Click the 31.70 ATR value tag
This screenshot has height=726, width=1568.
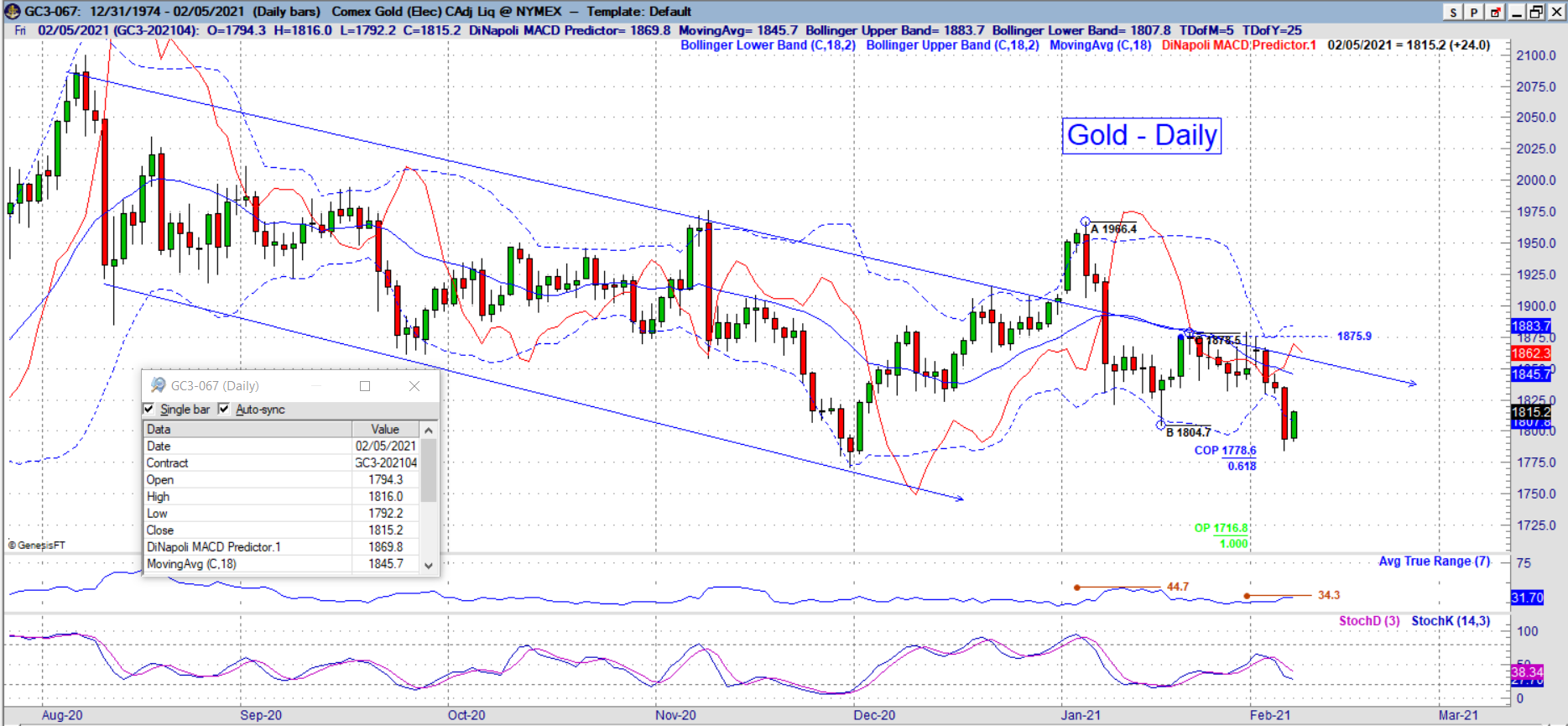[x=1527, y=598]
